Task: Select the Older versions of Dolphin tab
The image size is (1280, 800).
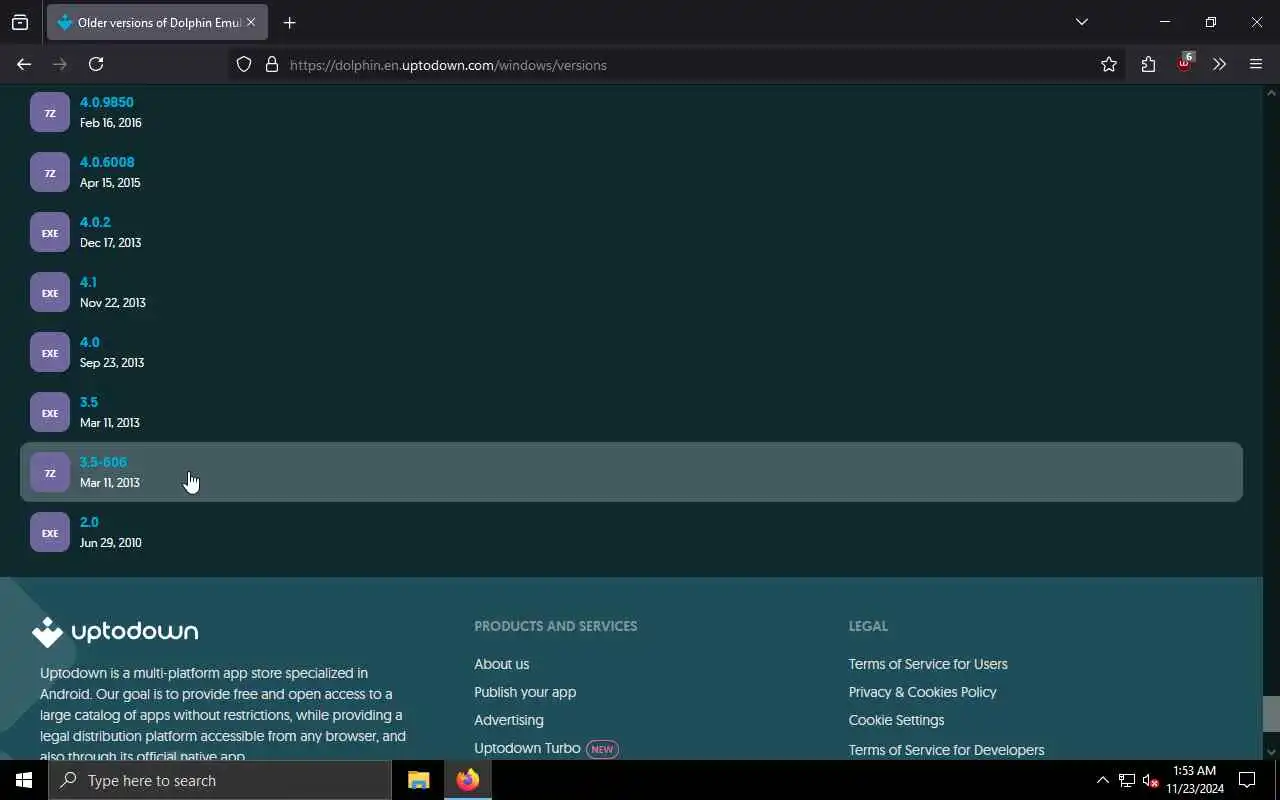Action: point(157,22)
